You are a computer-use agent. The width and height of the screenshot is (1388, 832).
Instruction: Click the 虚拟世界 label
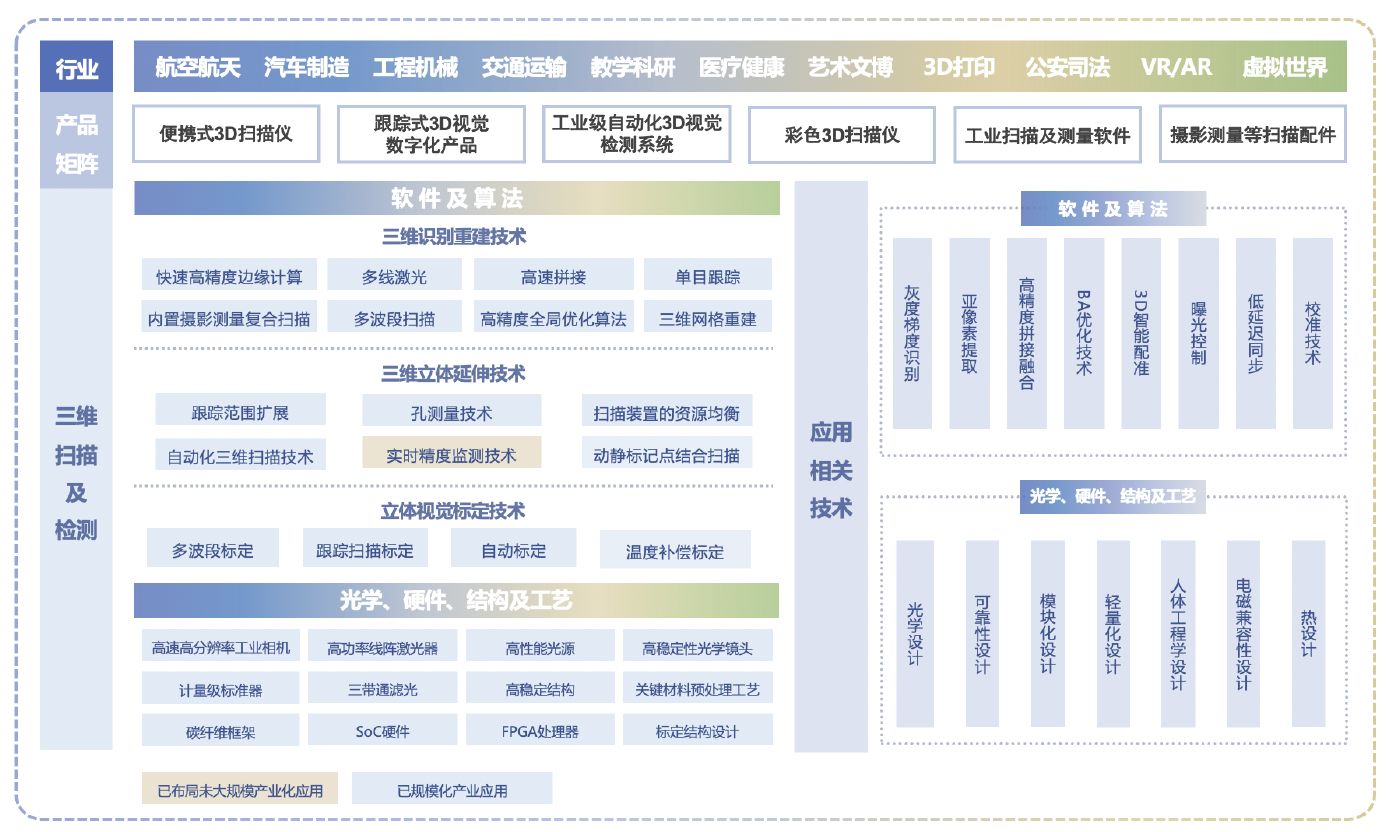tap(1285, 68)
